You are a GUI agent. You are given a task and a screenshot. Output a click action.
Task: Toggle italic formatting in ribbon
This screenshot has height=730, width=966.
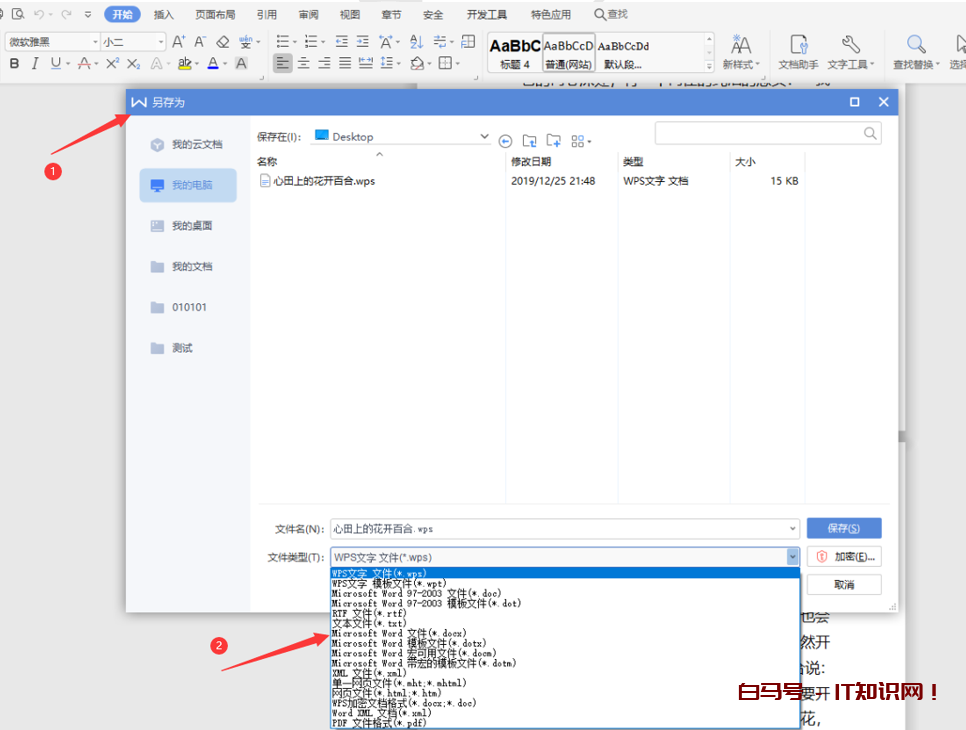(x=35, y=63)
